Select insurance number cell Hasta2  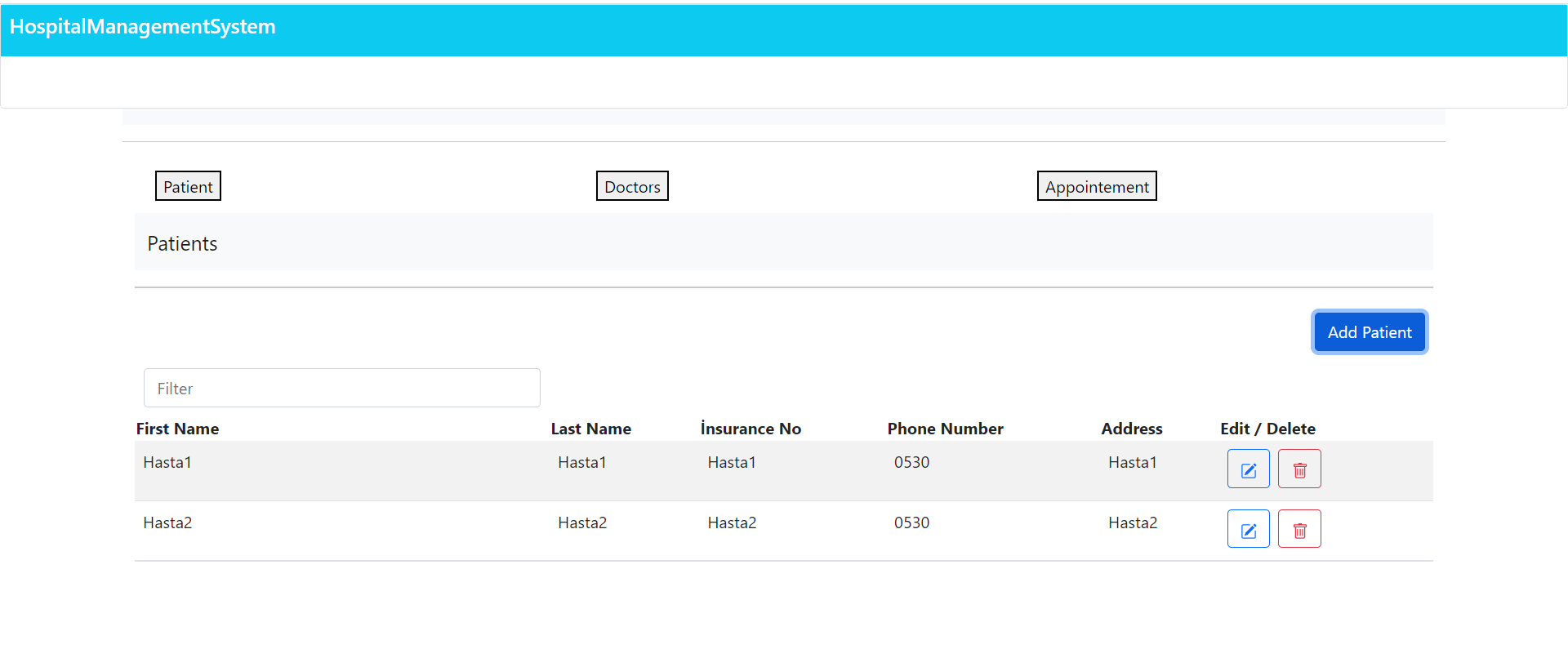click(x=732, y=522)
